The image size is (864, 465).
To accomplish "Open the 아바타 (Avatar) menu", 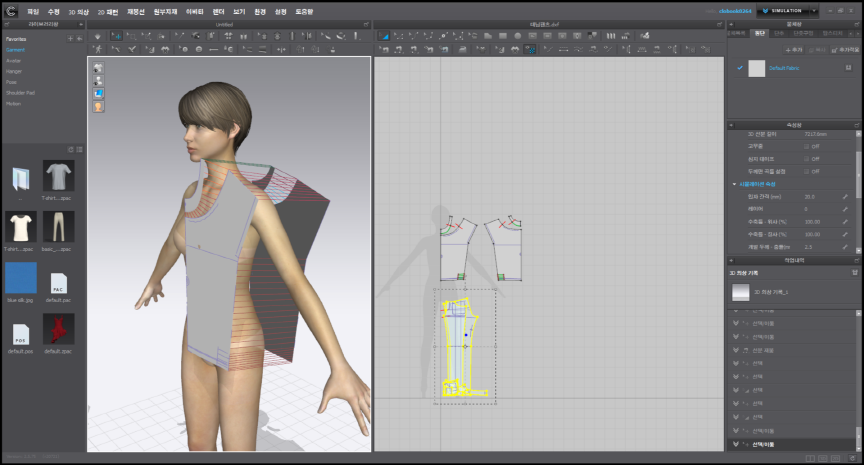I will click(x=195, y=12).
